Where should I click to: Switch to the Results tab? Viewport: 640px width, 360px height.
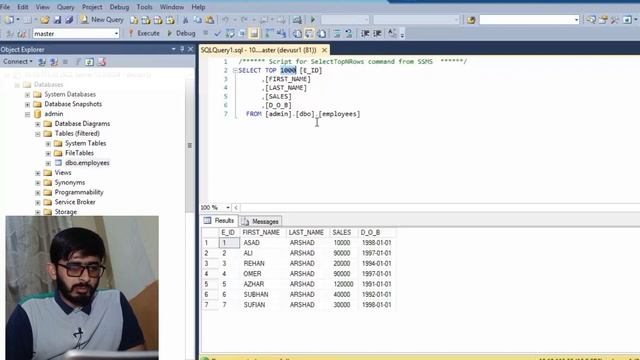220,221
